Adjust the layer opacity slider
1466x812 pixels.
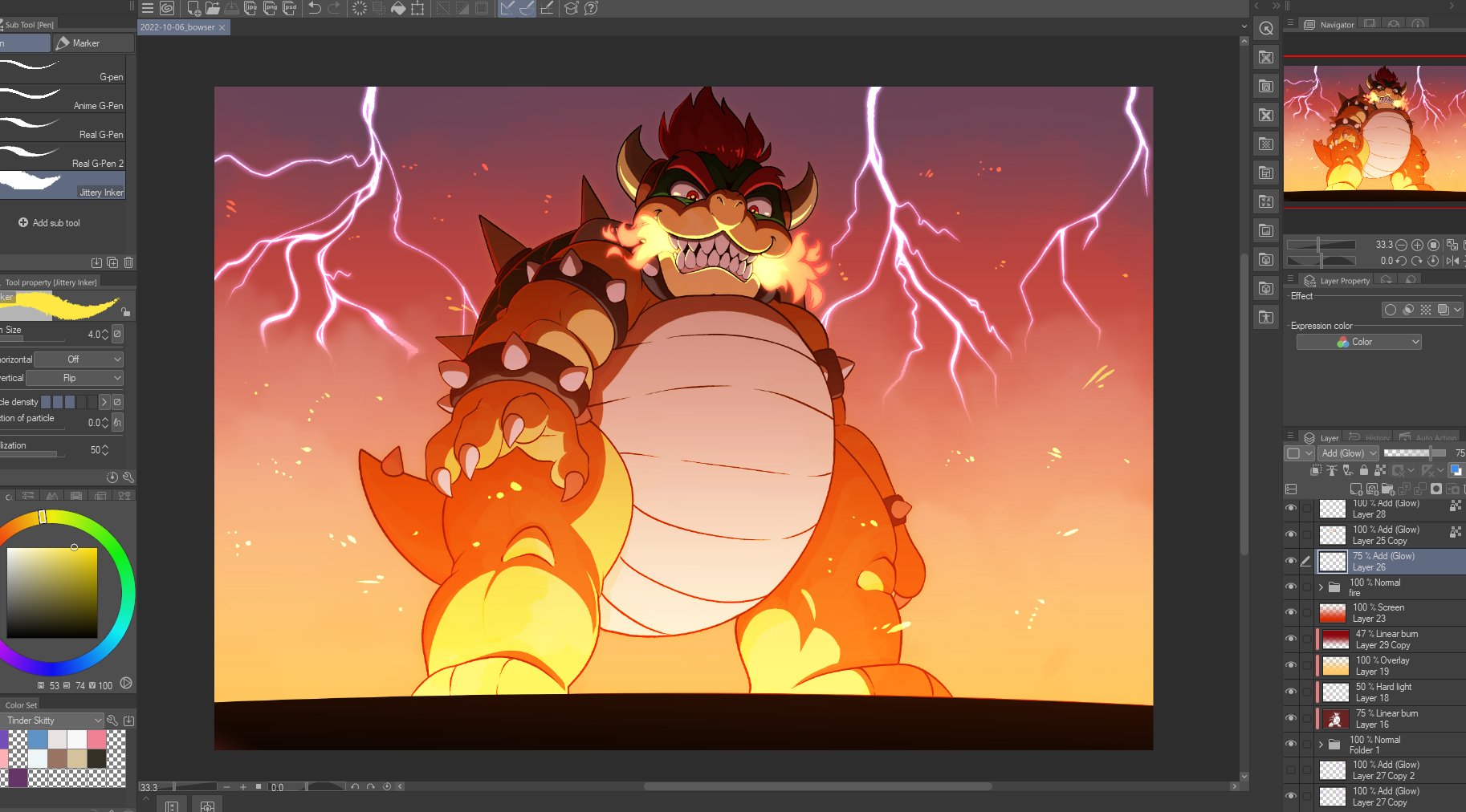1415,453
